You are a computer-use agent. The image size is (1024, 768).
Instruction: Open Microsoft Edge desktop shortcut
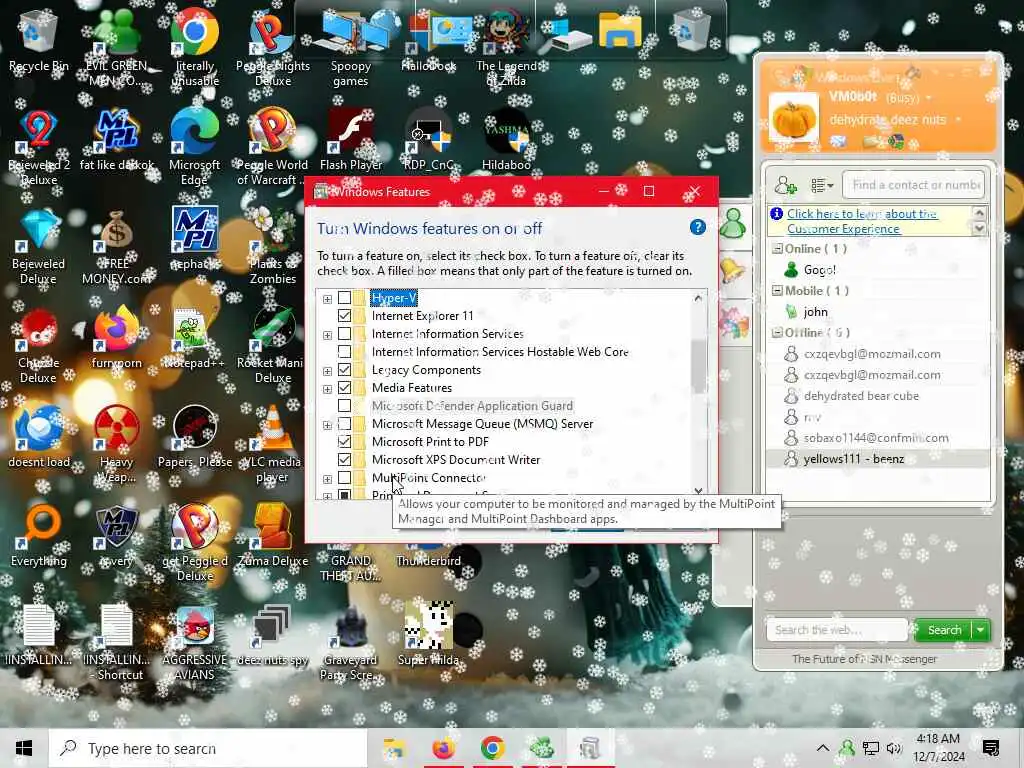(195, 147)
